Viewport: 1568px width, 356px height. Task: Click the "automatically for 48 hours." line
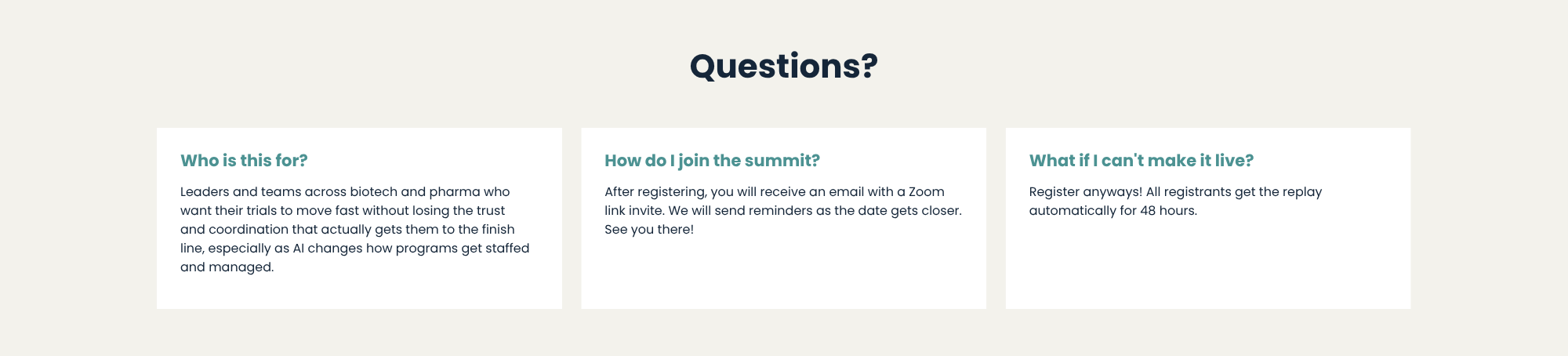[1112, 211]
